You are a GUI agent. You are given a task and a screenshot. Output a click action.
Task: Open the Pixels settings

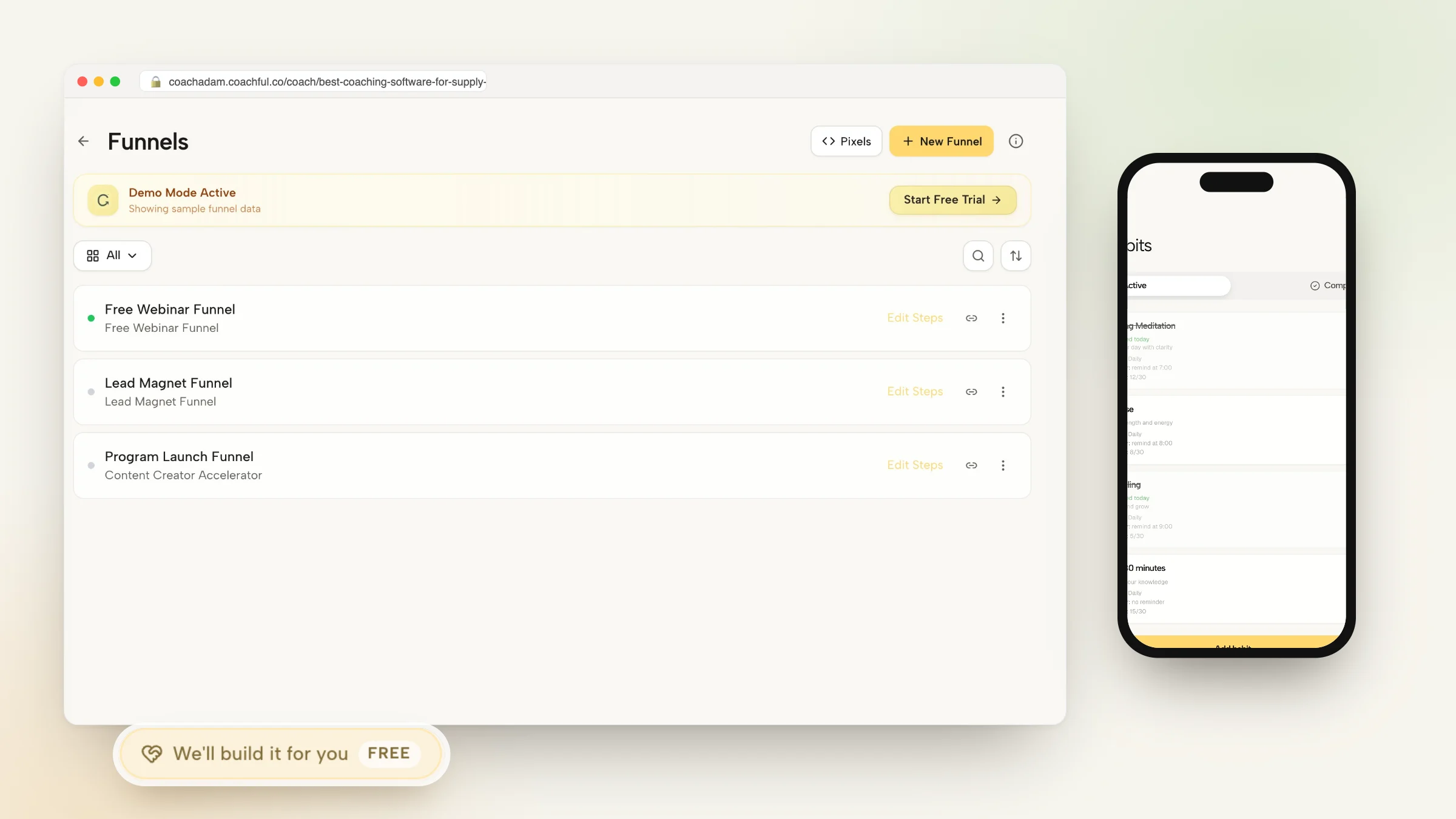(x=846, y=141)
